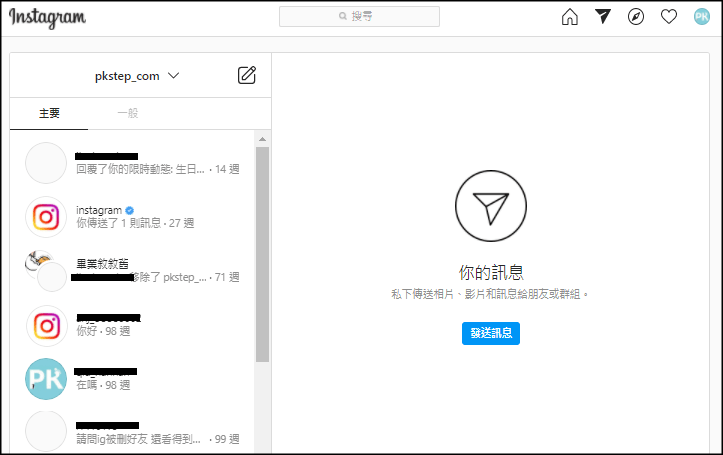Click the PK teal avatar in chat list
The width and height of the screenshot is (723, 455).
pyautogui.click(x=46, y=379)
